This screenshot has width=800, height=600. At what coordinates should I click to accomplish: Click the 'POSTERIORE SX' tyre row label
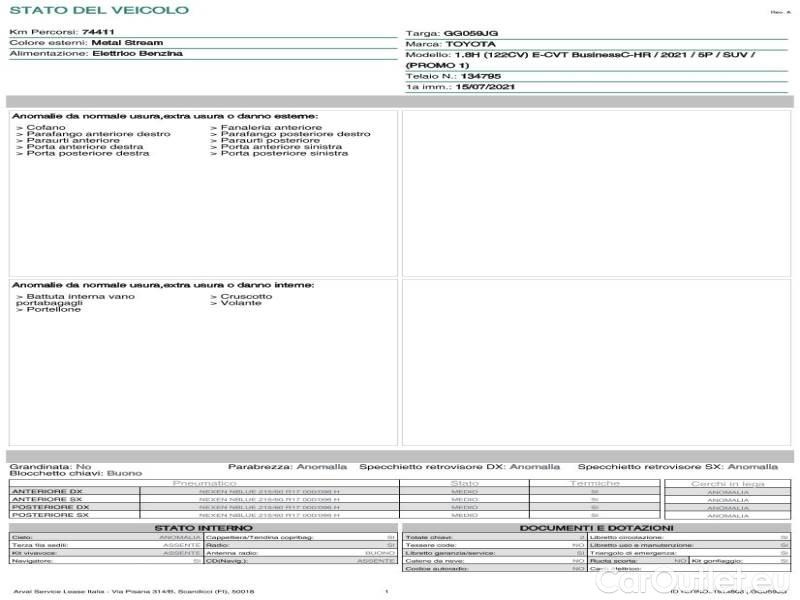[x=50, y=515]
